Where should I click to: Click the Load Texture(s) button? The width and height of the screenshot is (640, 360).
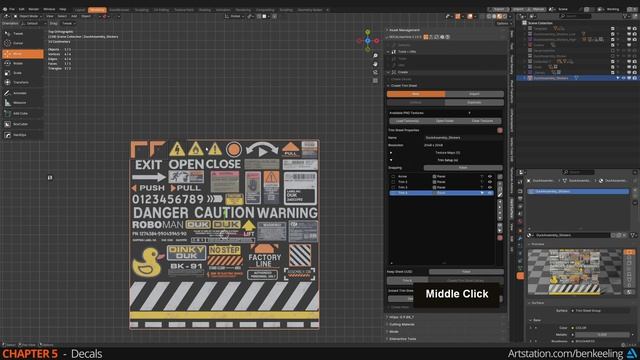point(407,121)
